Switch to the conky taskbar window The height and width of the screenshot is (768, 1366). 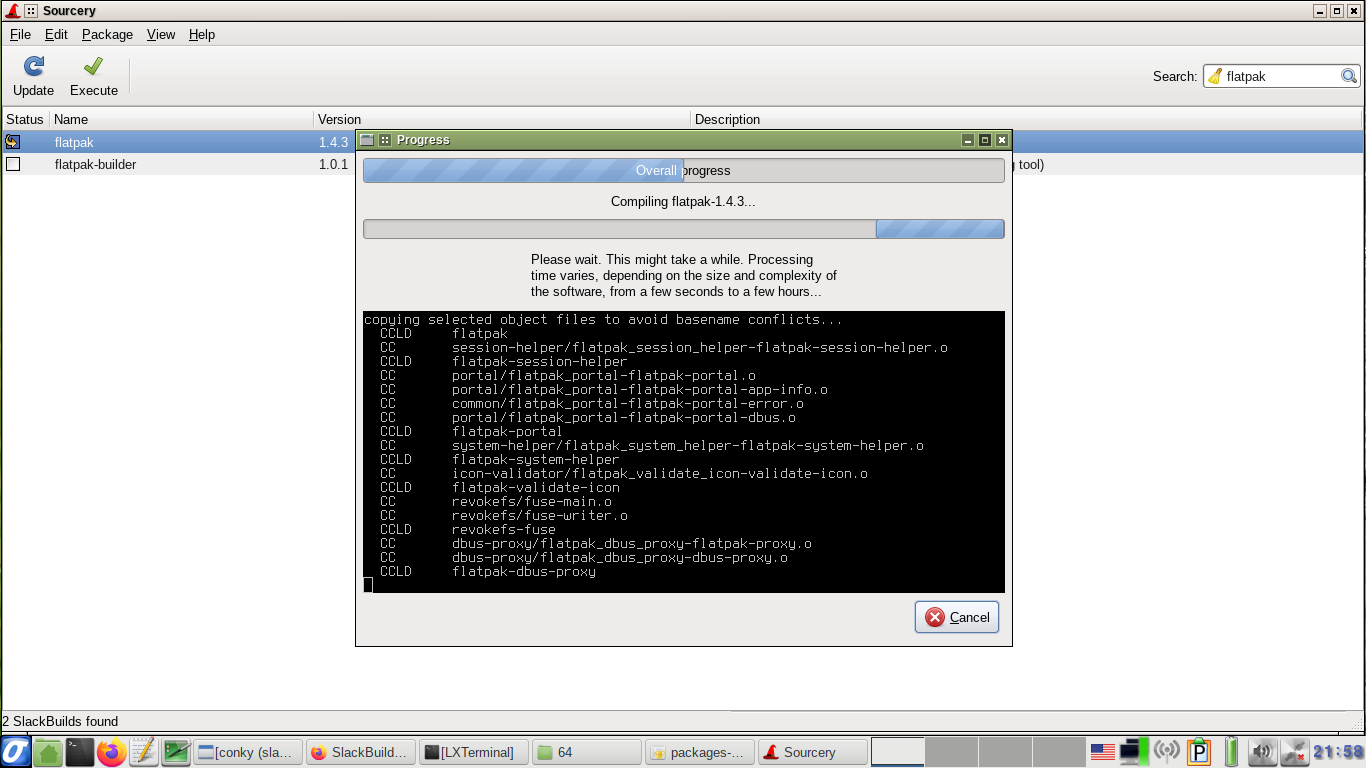(248, 752)
